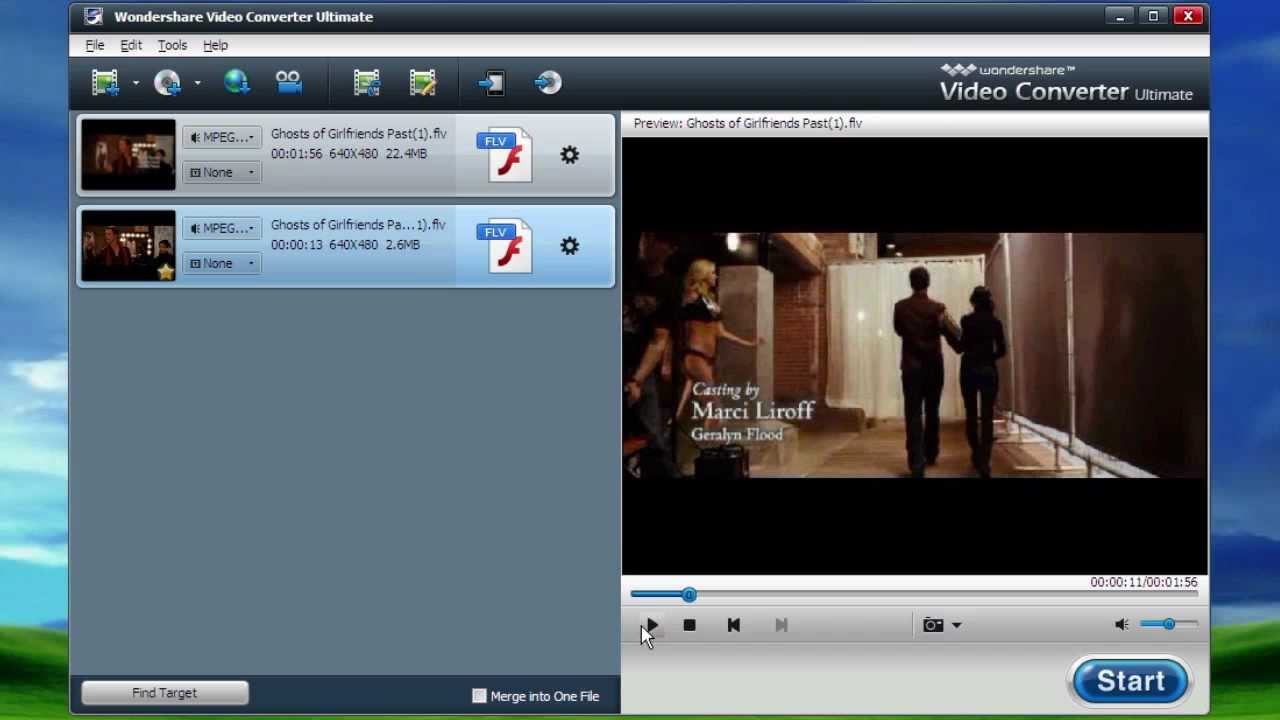The width and height of the screenshot is (1280, 720).
Task: Click FLV output format icon for second clip
Action: (505, 246)
